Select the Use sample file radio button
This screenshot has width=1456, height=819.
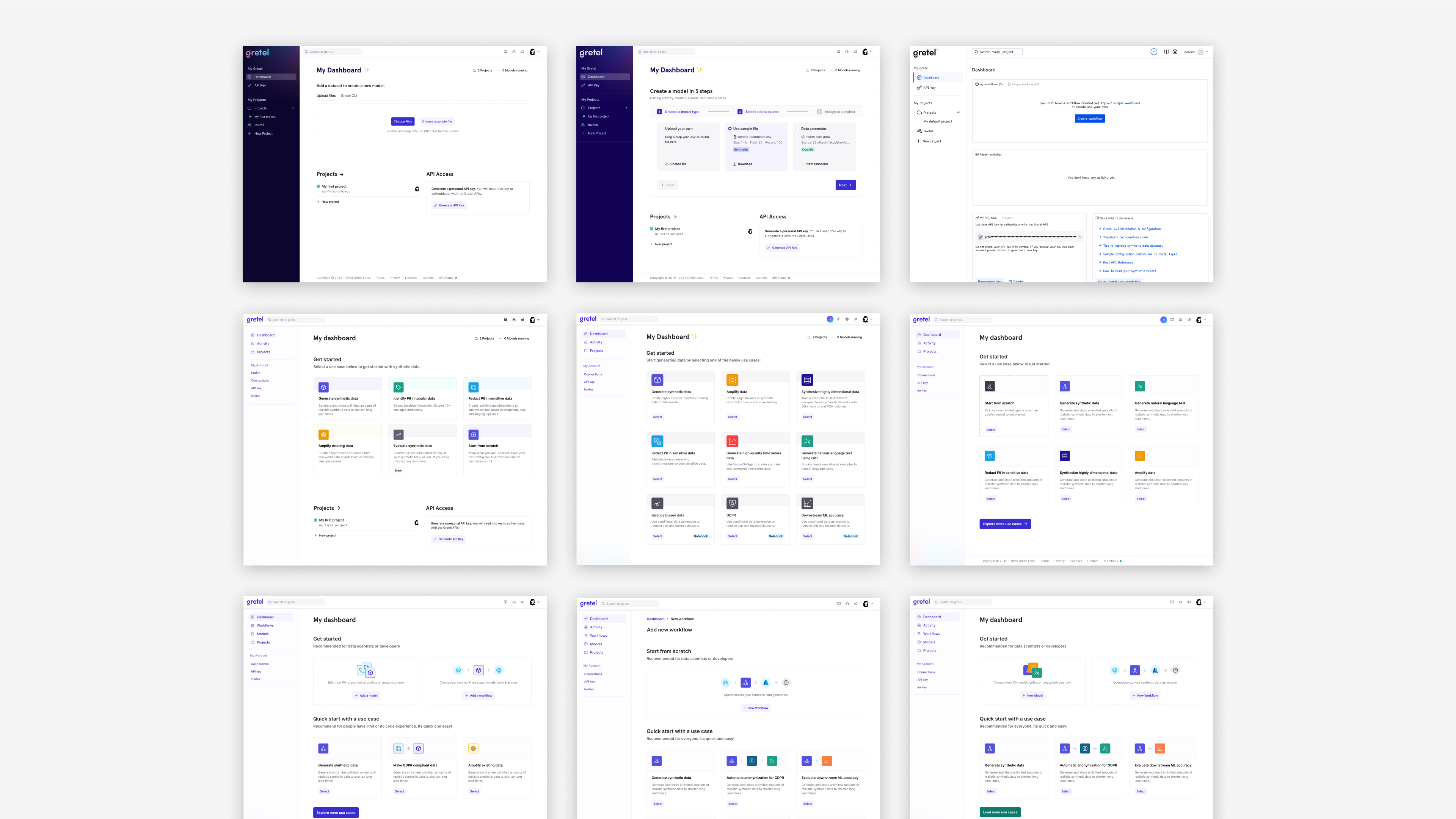pyautogui.click(x=730, y=129)
